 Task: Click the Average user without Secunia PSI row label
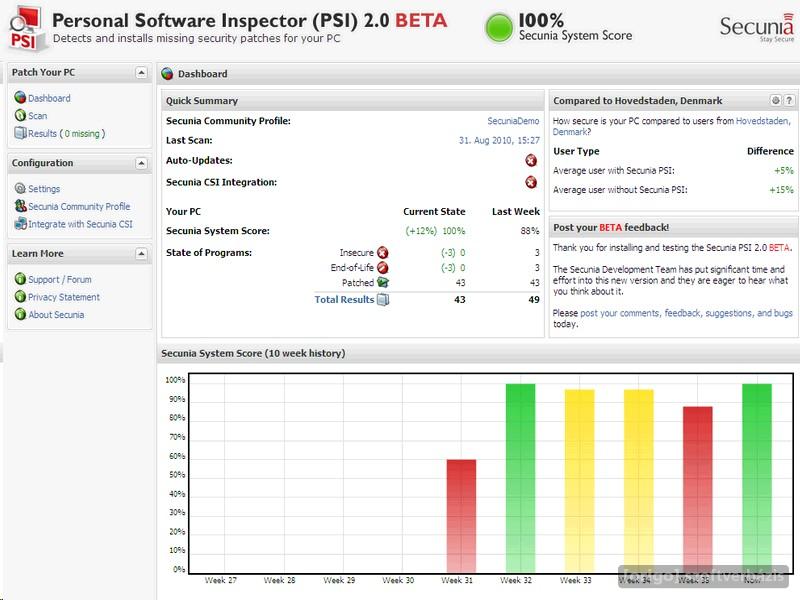pos(620,190)
